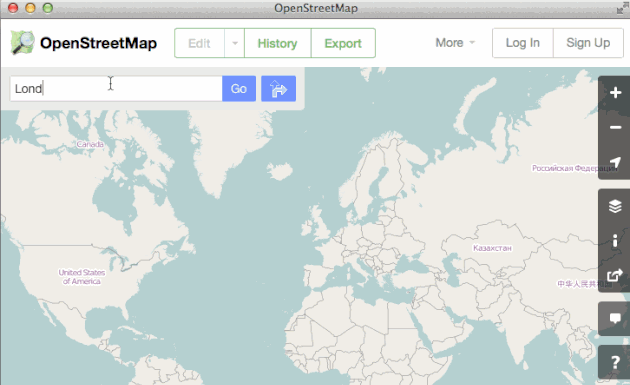The width and height of the screenshot is (630, 385).
Task: Toggle fullscreen arrows in title bar
Action: [x=623, y=7]
